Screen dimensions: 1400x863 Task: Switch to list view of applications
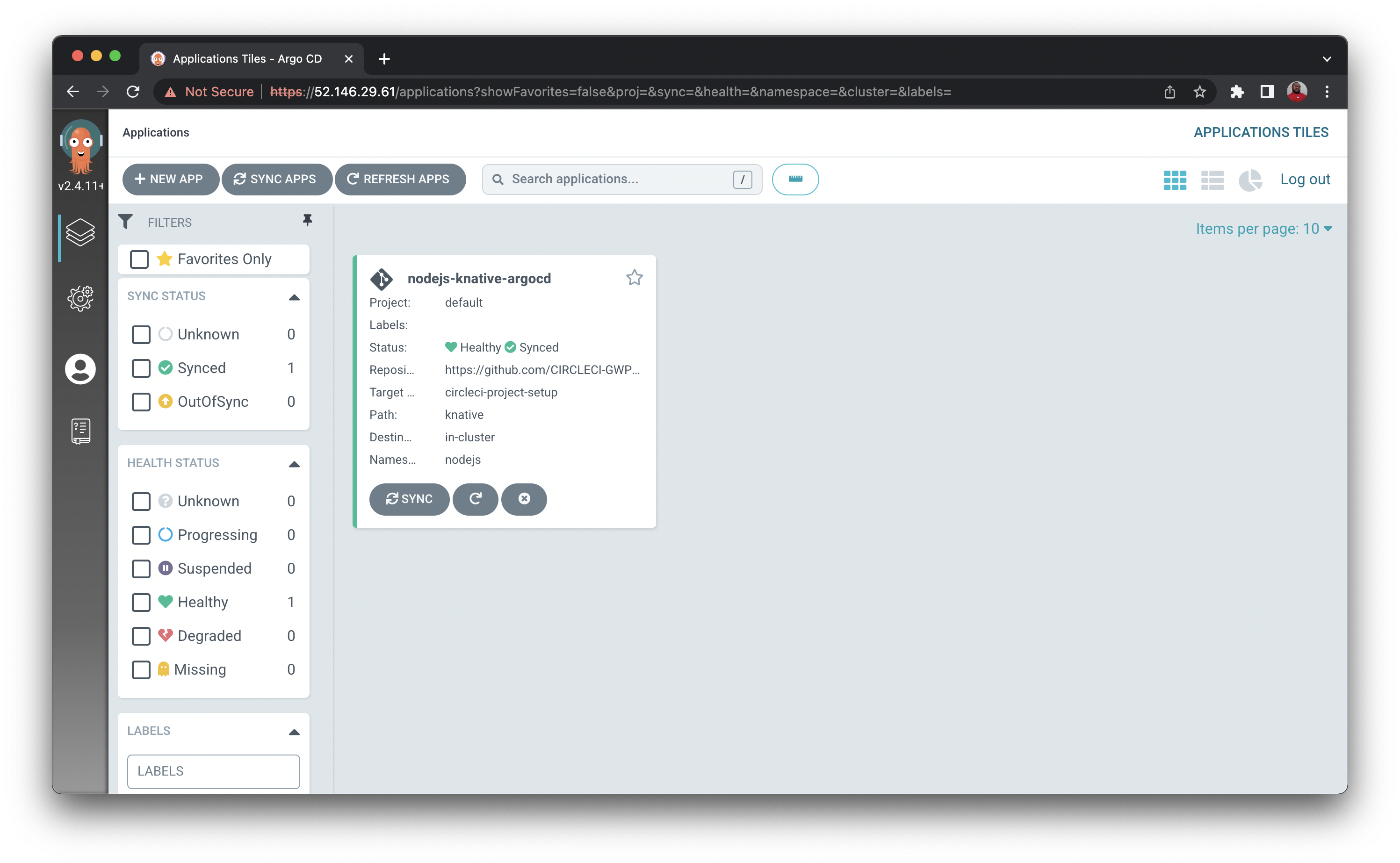[x=1212, y=180]
